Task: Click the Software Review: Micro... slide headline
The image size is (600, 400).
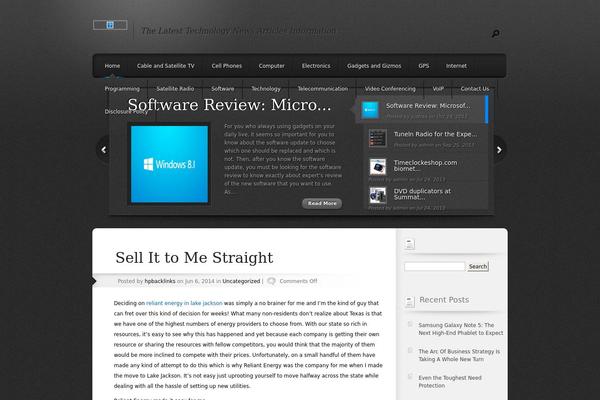Action: click(x=229, y=104)
